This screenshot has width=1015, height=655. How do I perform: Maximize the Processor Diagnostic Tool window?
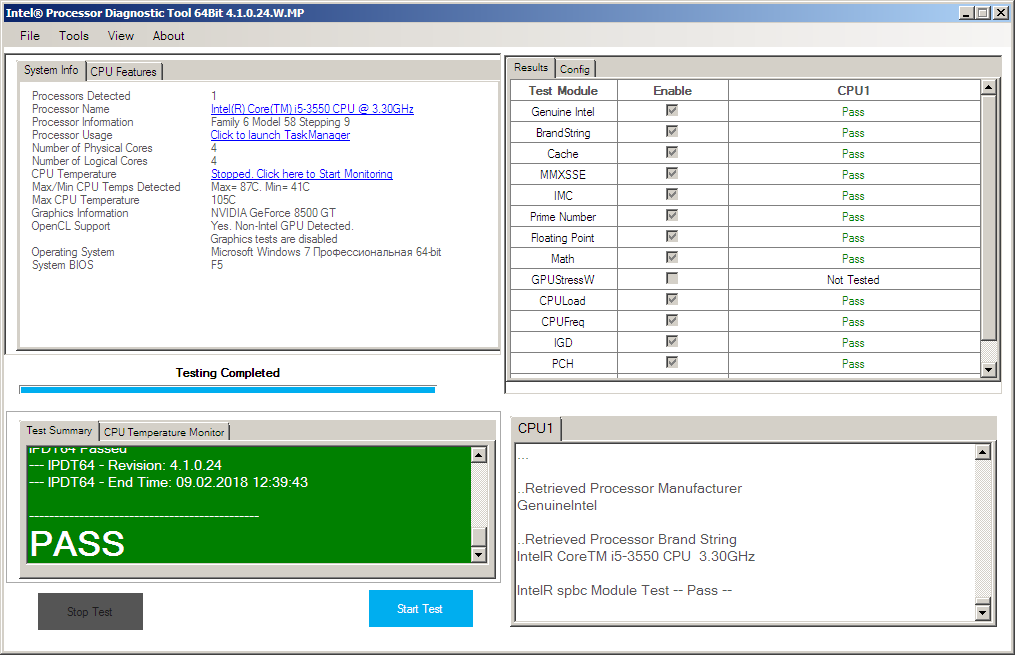[x=983, y=12]
